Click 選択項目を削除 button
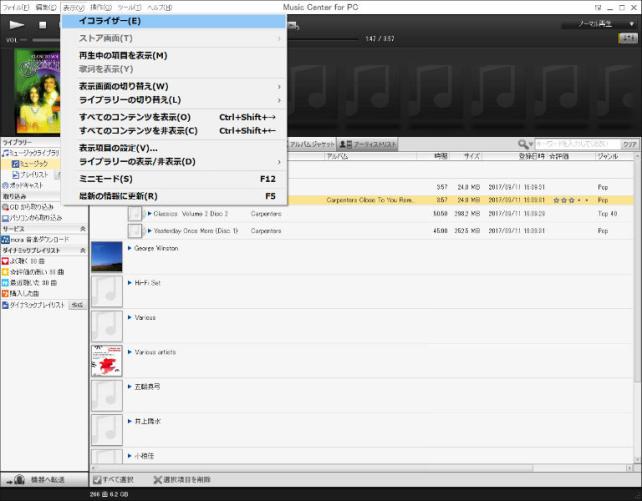The image size is (642, 501). (x=182, y=479)
